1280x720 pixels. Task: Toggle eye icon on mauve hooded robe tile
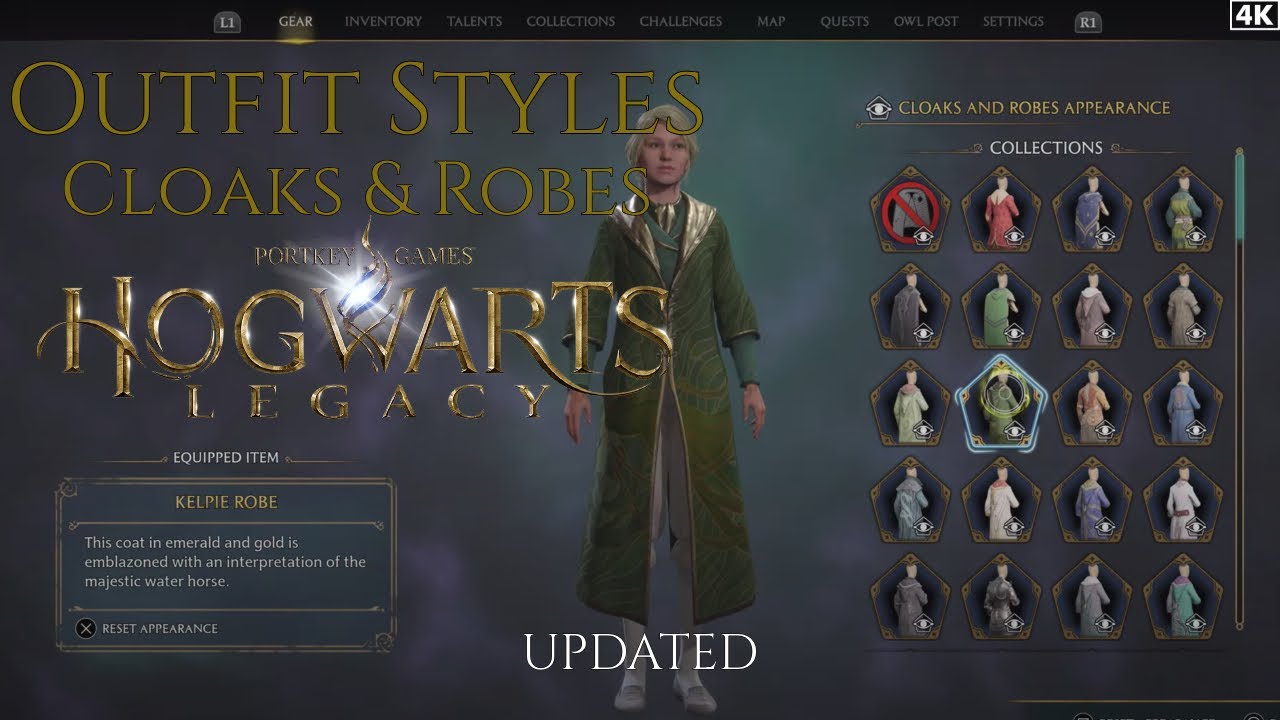click(x=1106, y=333)
